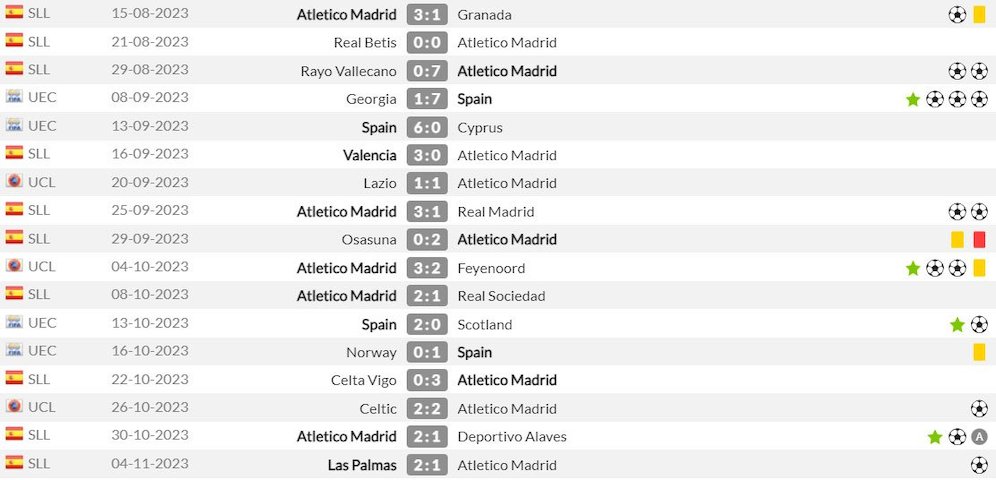The height and width of the screenshot is (480, 996).
Task: Open the Las Palmas team link
Action: (x=362, y=465)
